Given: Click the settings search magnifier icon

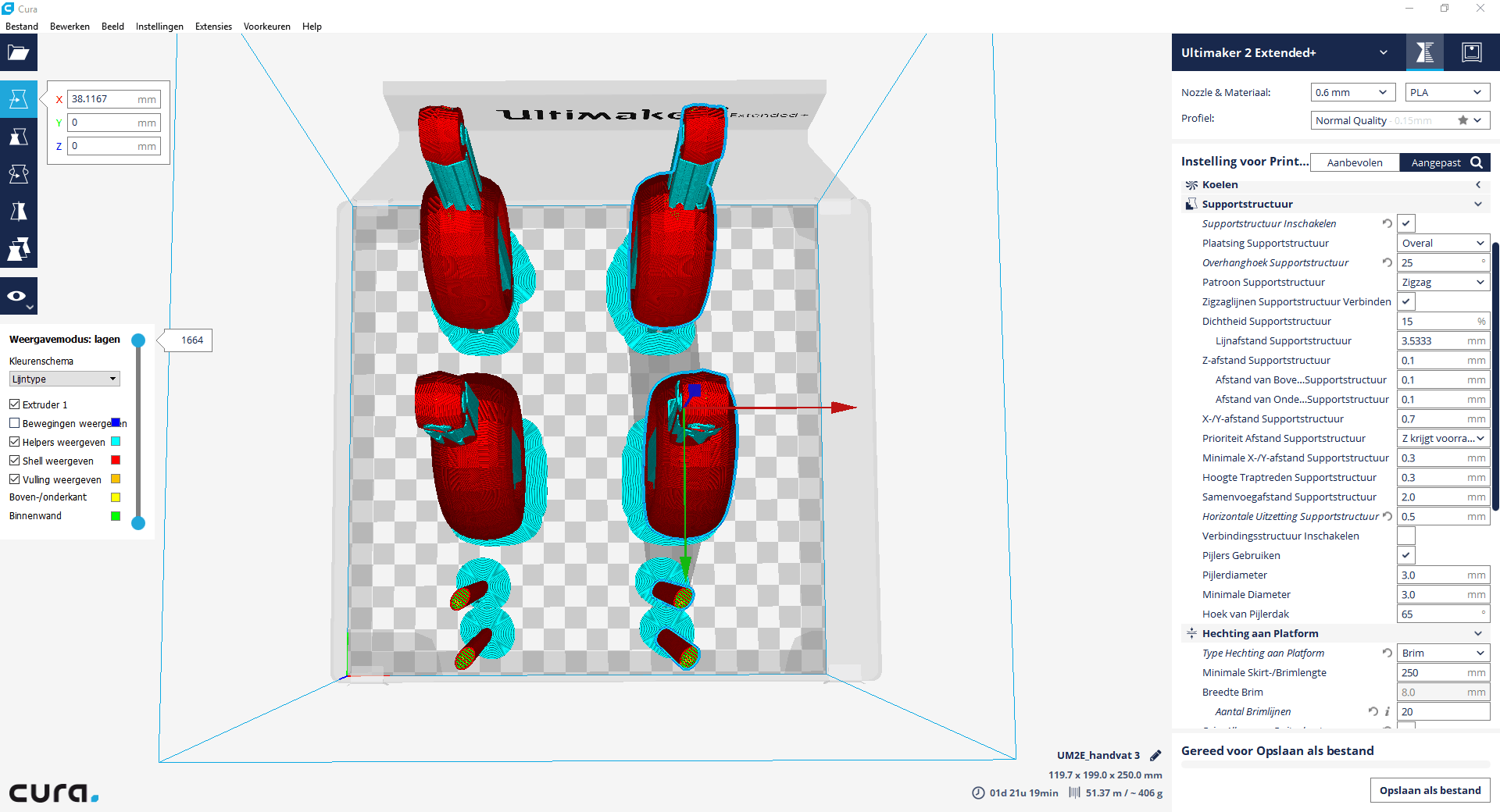Looking at the screenshot, I should (1477, 162).
